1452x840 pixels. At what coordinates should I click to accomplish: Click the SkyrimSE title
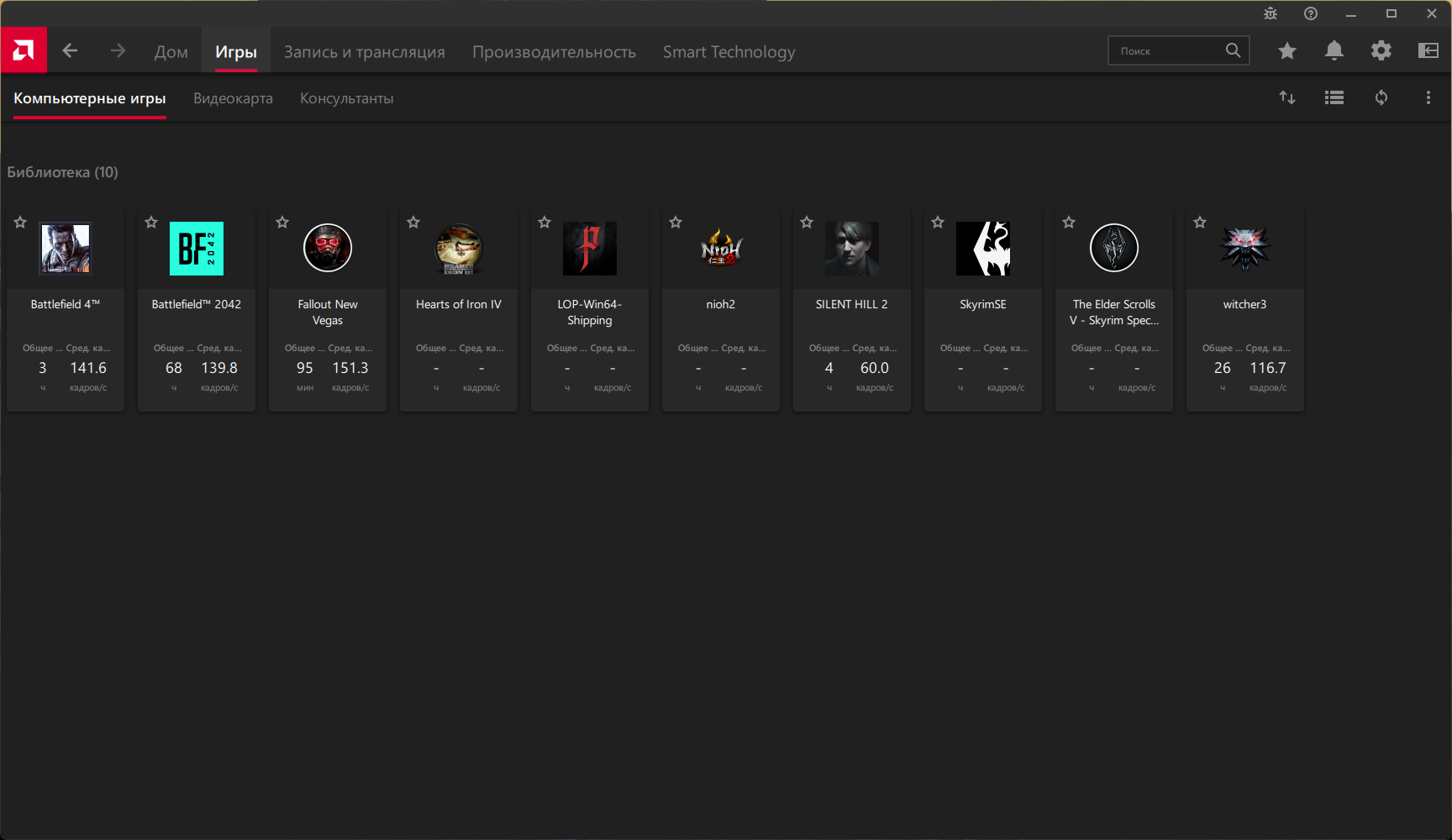coord(983,304)
